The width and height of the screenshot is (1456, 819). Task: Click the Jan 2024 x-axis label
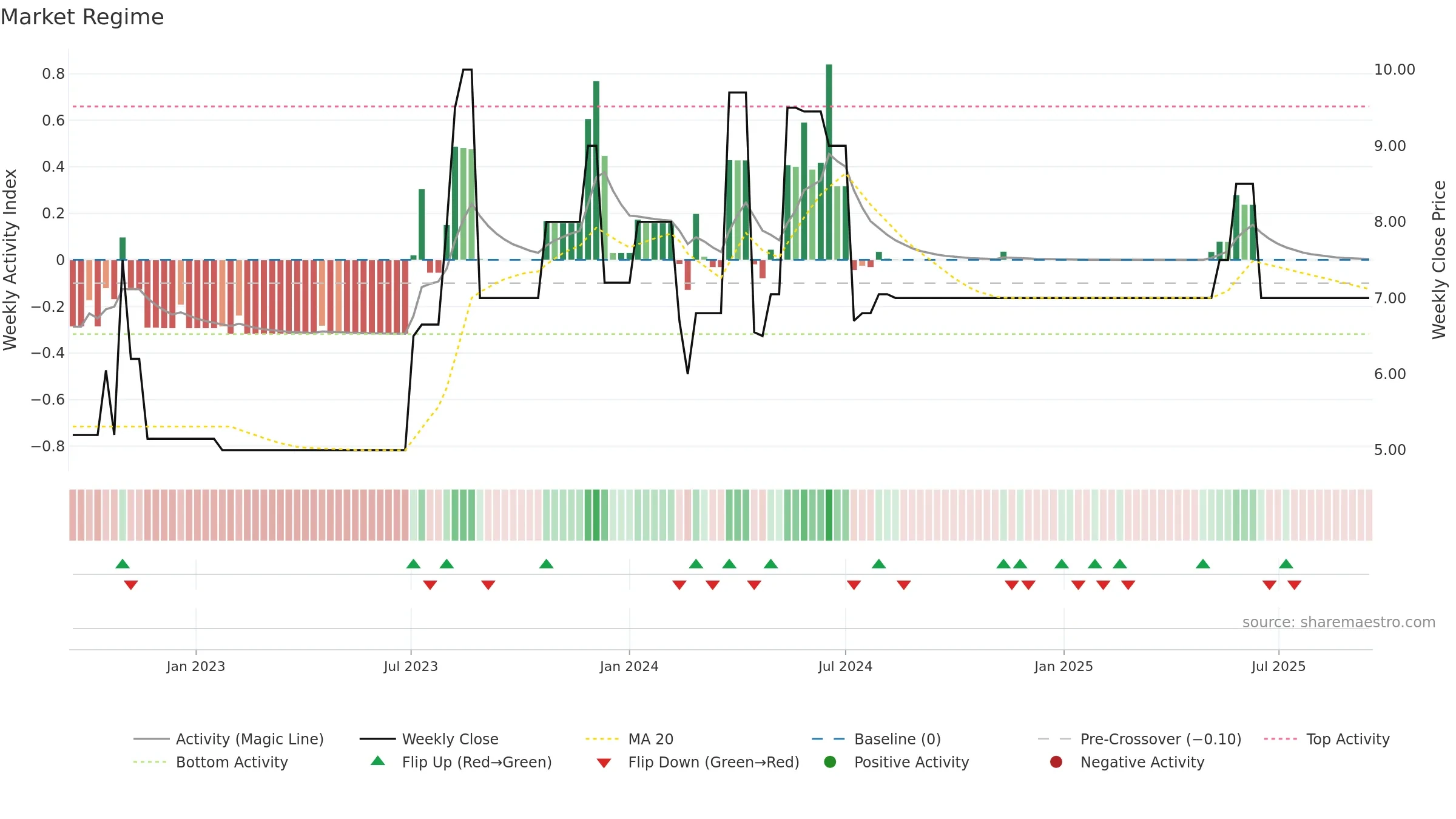(x=629, y=666)
